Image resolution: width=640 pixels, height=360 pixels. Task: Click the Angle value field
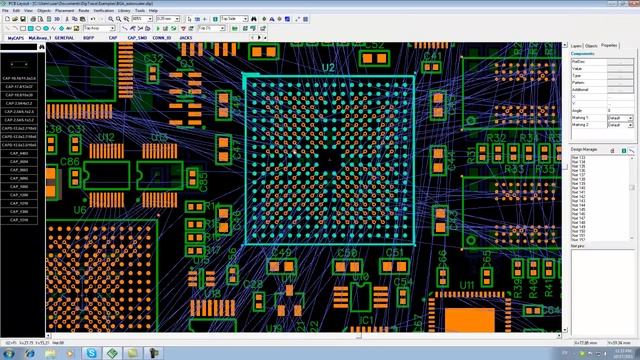620,111
